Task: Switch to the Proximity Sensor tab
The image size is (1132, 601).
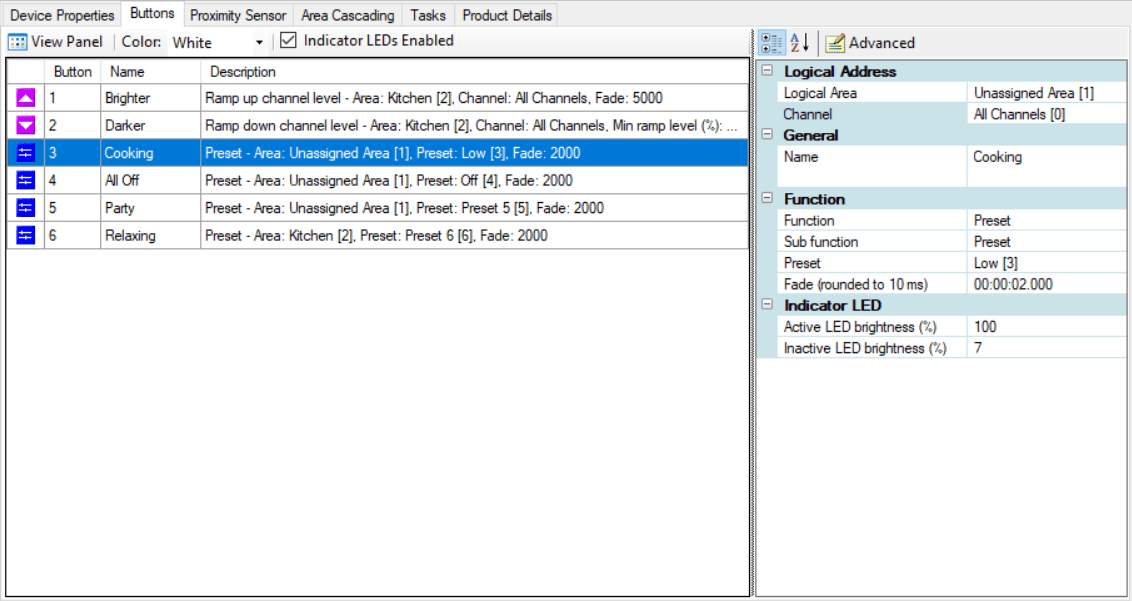Action: pos(237,14)
